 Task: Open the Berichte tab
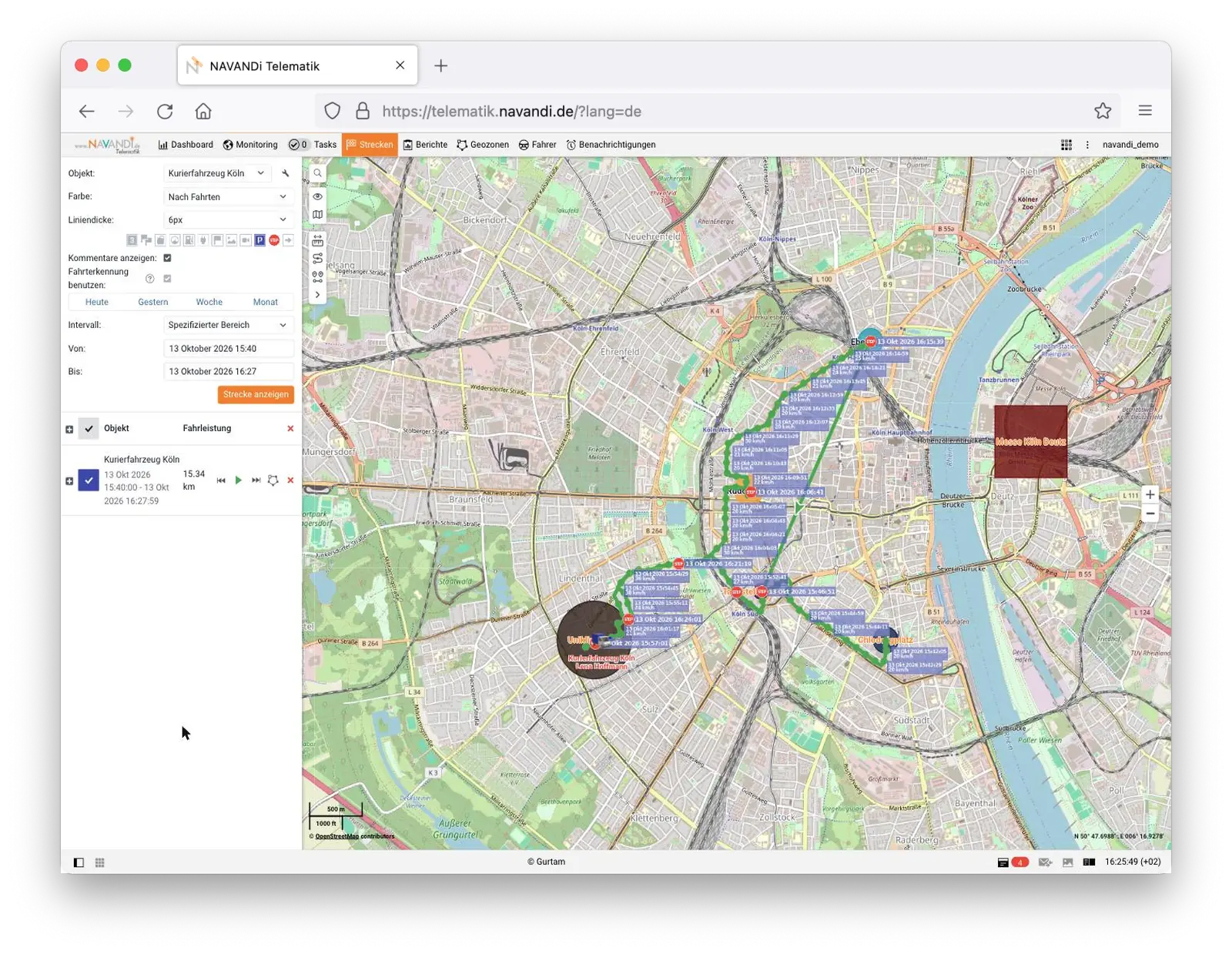(x=425, y=145)
